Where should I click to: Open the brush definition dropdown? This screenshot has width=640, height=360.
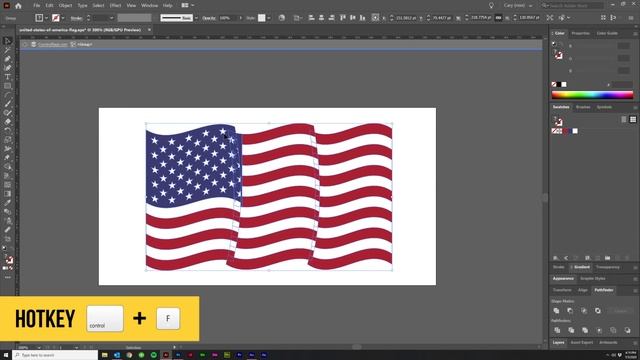pos(196,18)
